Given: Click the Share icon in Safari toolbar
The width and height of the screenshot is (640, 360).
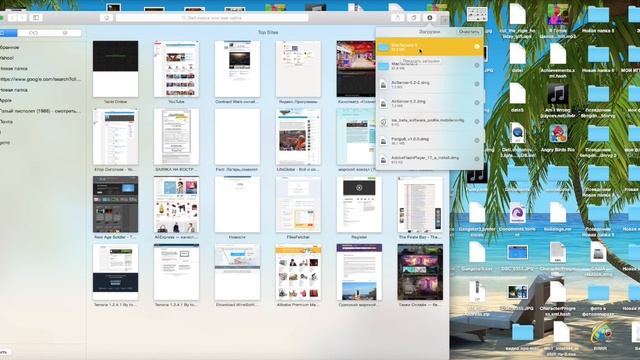Looking at the screenshot, I should 397,18.
